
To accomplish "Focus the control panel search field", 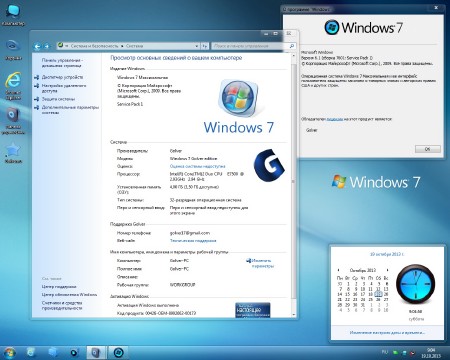I will 250,46.
